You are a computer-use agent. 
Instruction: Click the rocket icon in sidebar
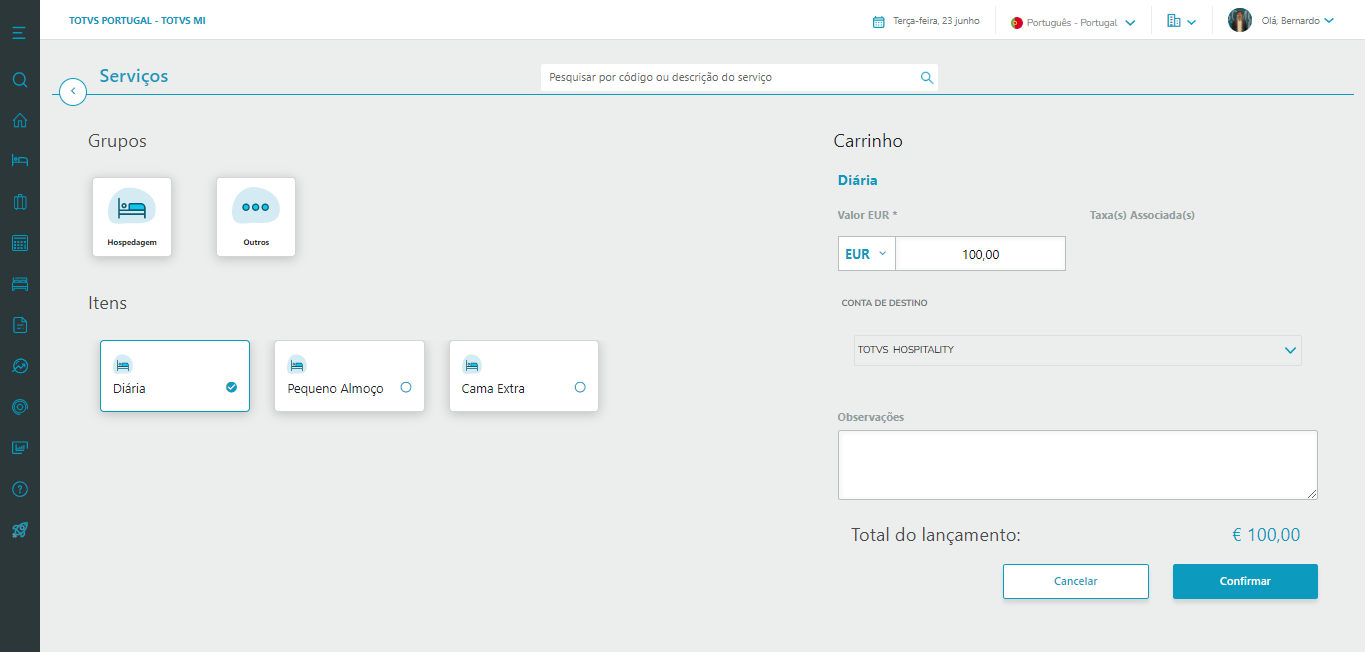(19, 530)
